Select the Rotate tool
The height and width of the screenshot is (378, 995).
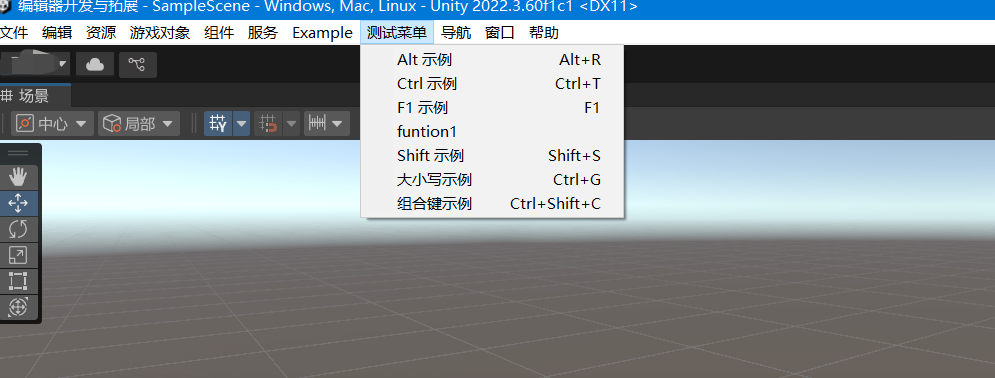coord(18,229)
